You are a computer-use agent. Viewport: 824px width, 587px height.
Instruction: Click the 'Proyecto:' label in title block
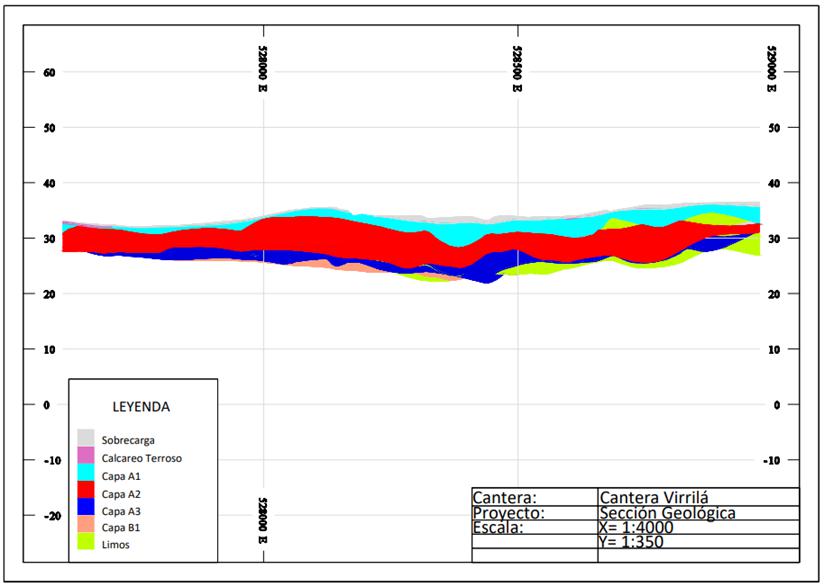508,512
